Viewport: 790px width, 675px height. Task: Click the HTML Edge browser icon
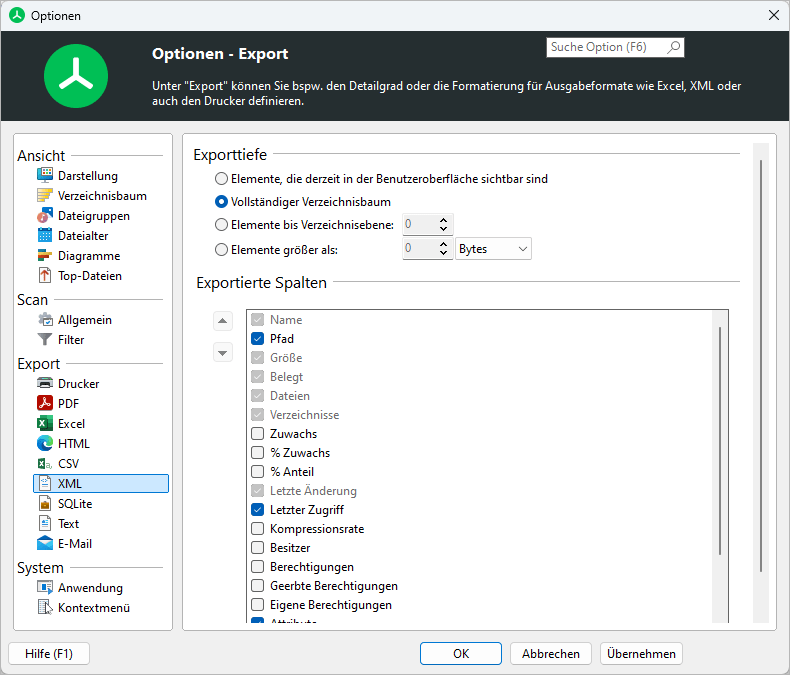pos(45,443)
